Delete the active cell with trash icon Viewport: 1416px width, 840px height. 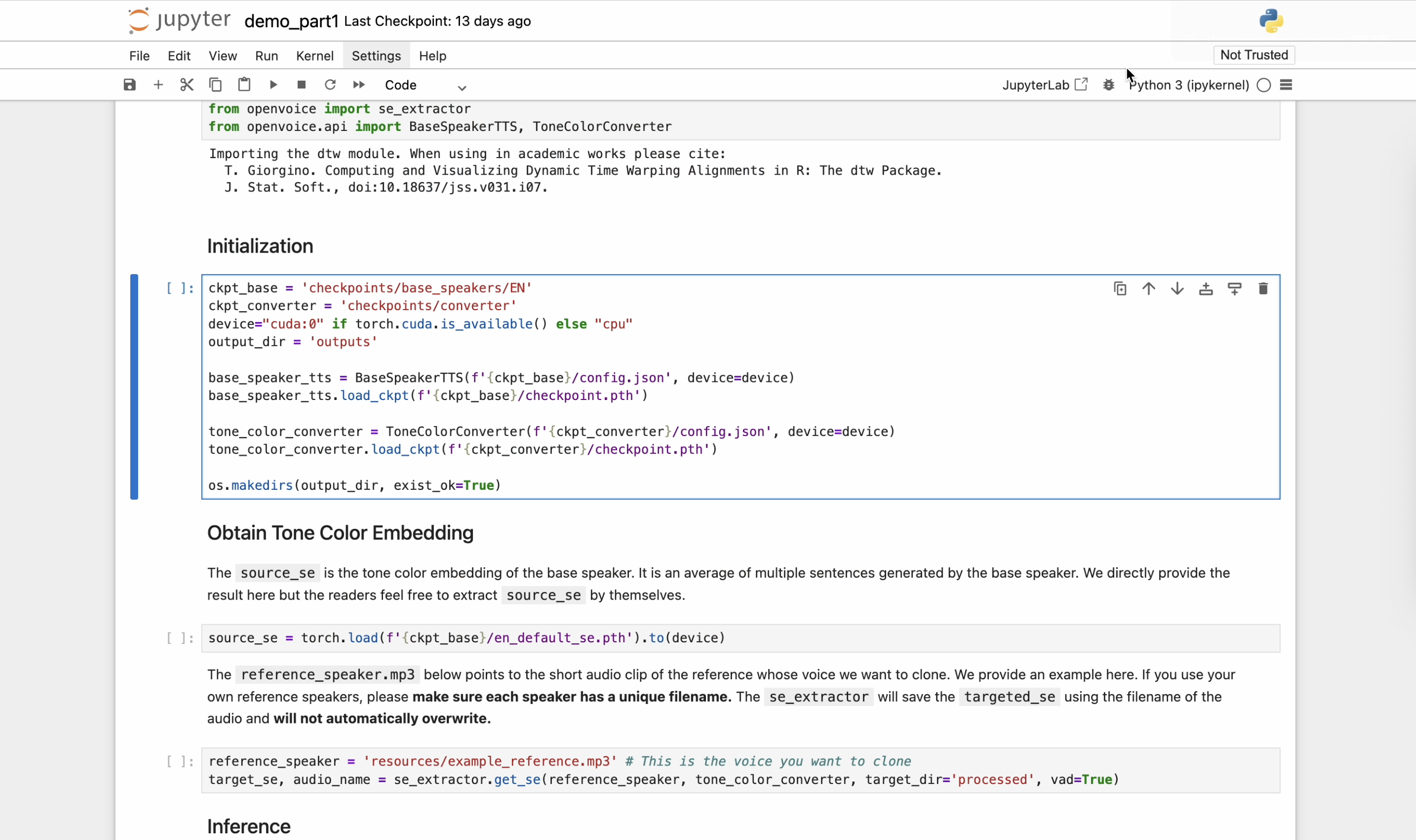point(1263,289)
